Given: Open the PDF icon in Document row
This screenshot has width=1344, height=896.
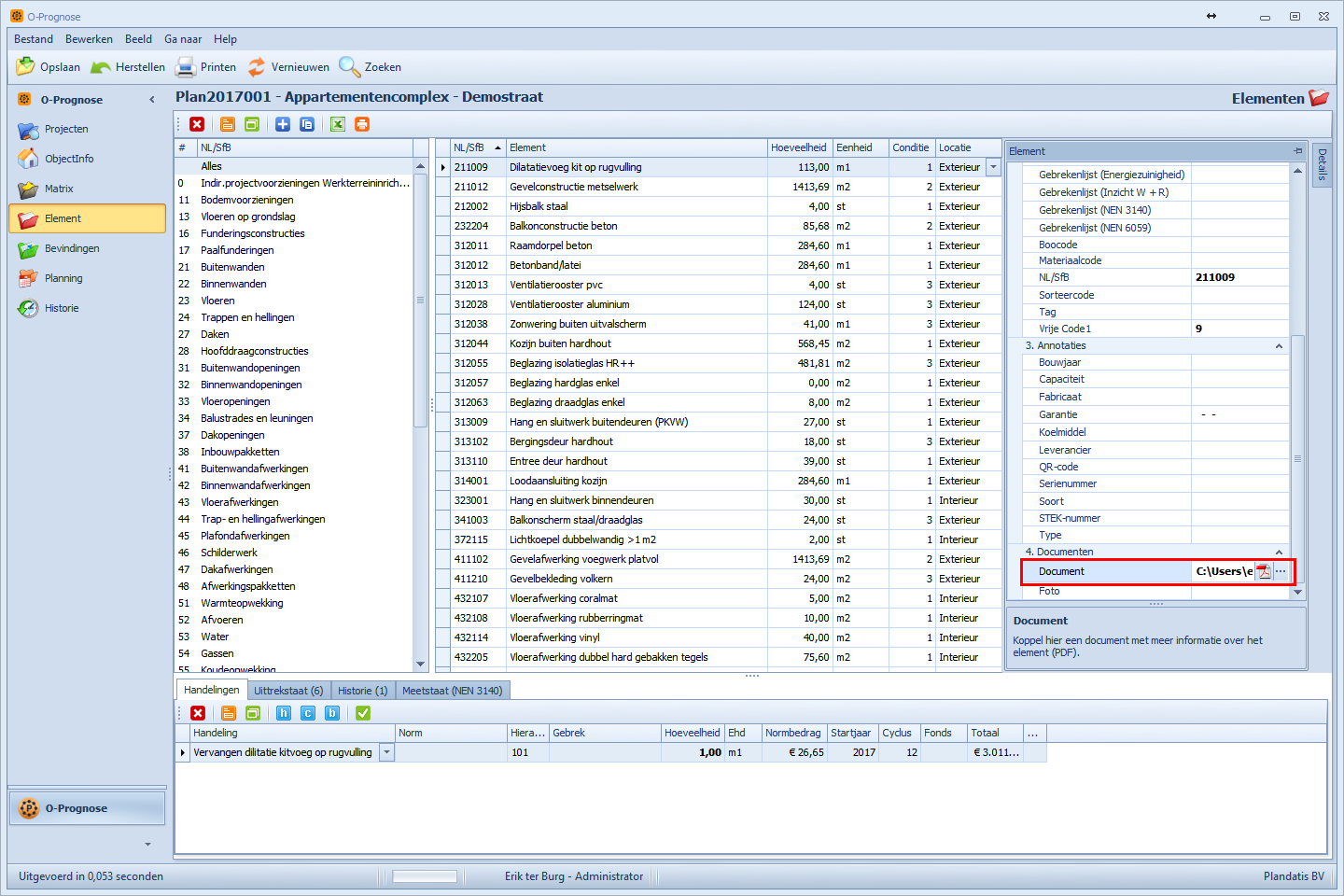Looking at the screenshot, I should coord(1264,571).
